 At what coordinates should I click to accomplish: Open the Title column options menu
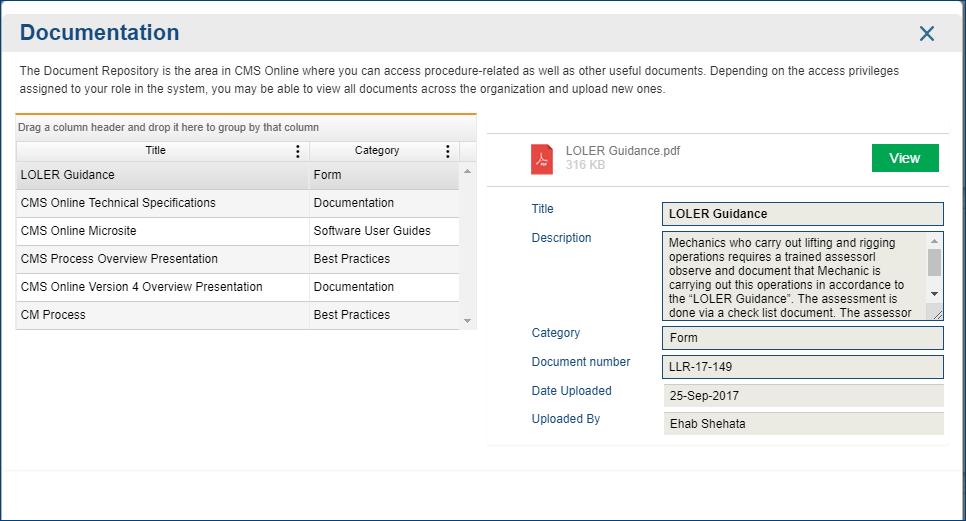[x=298, y=151]
